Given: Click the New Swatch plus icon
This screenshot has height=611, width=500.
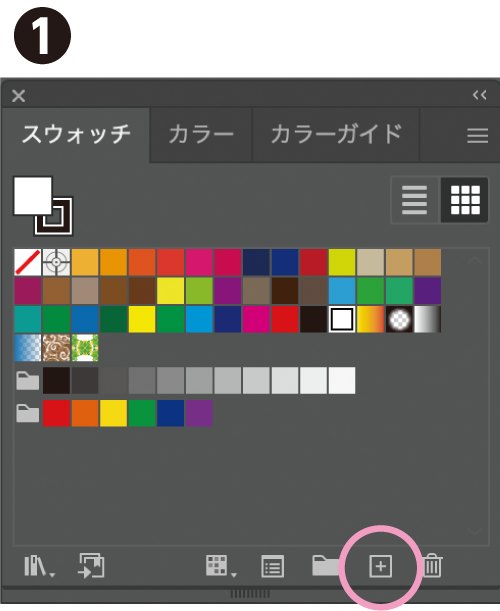Looking at the screenshot, I should (x=380, y=566).
